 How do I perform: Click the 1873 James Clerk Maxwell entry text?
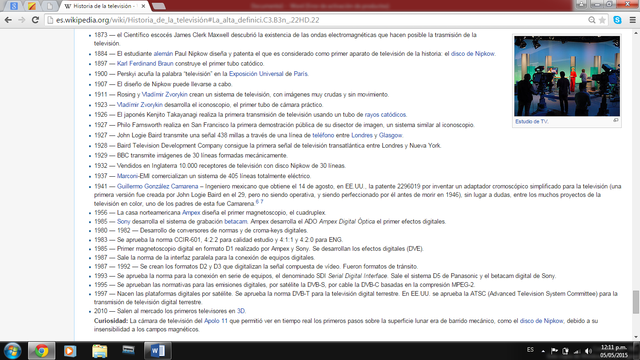(285, 39)
